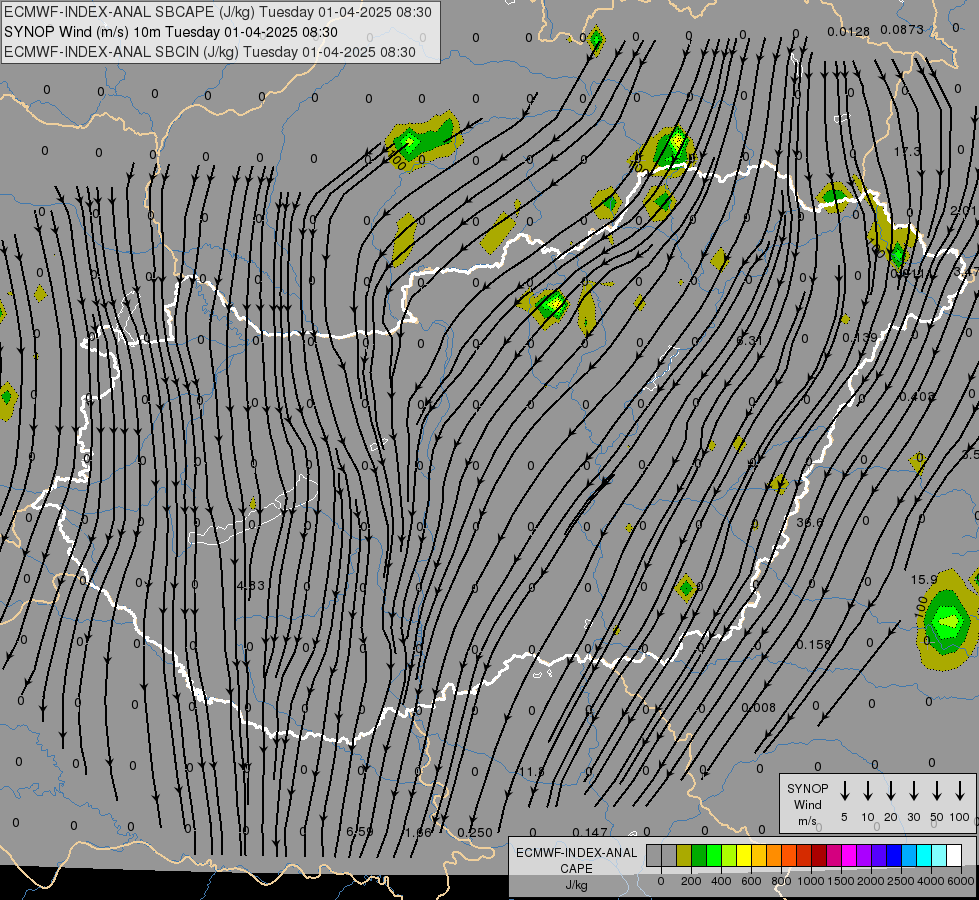This screenshot has height=900, width=979.
Task: Click the 4000 tick label on CAPE scale
Action: pos(931,881)
